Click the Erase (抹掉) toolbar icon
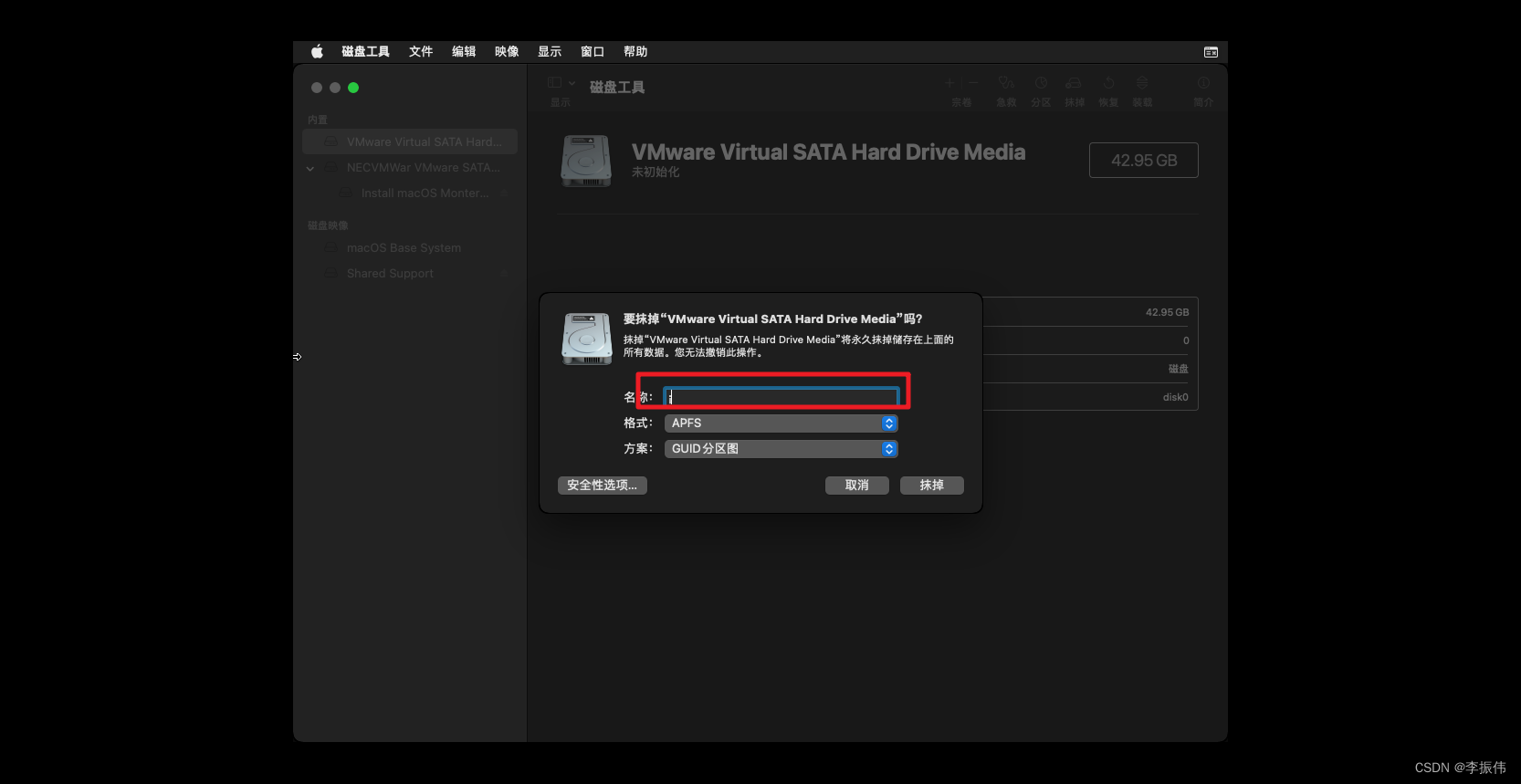1521x784 pixels. coord(1074,83)
